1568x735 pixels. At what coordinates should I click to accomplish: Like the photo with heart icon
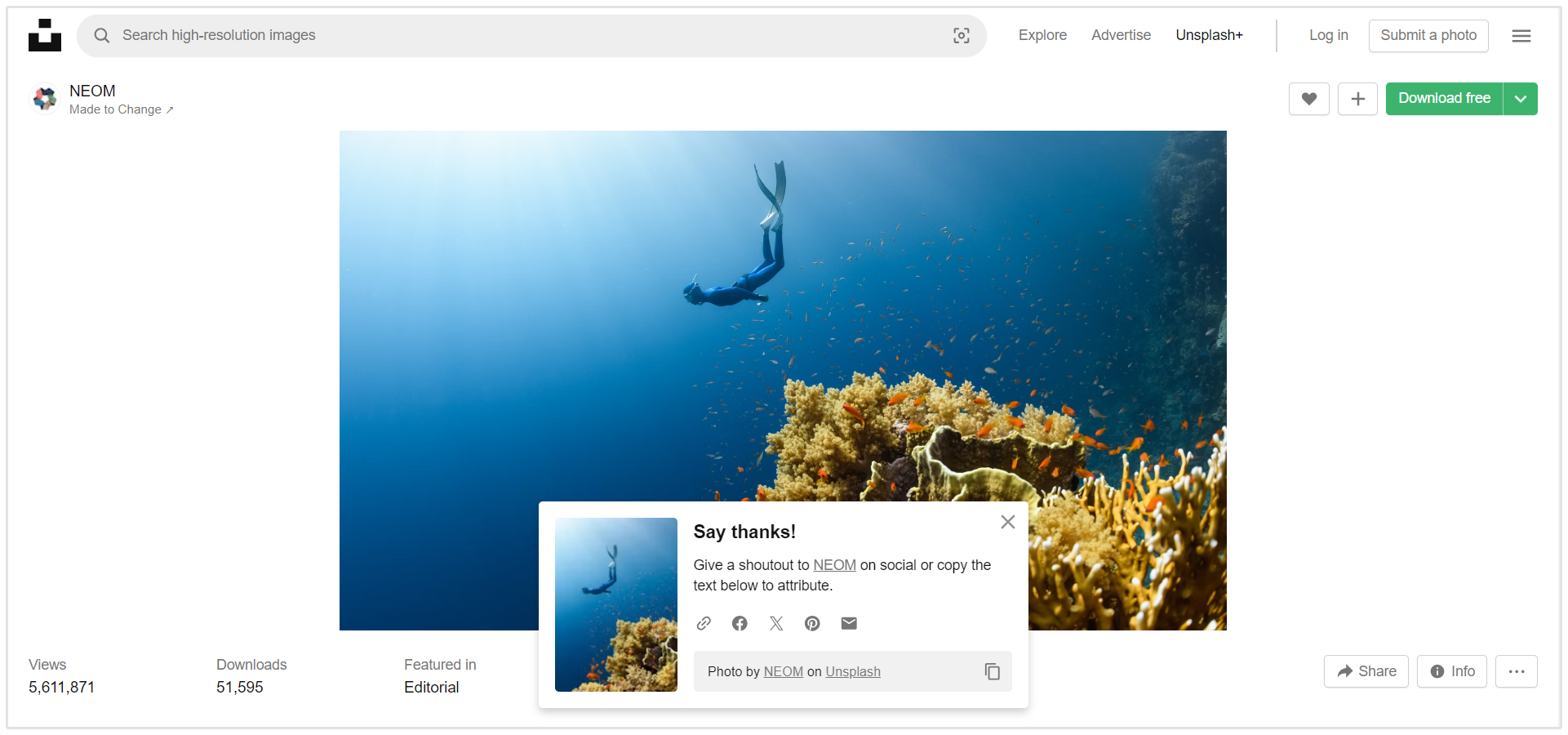click(x=1308, y=99)
